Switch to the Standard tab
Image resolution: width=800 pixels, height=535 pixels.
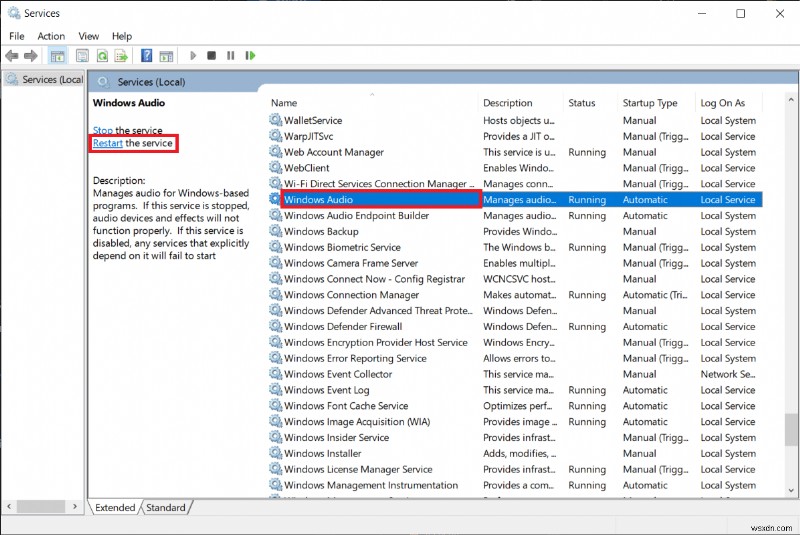(x=166, y=507)
